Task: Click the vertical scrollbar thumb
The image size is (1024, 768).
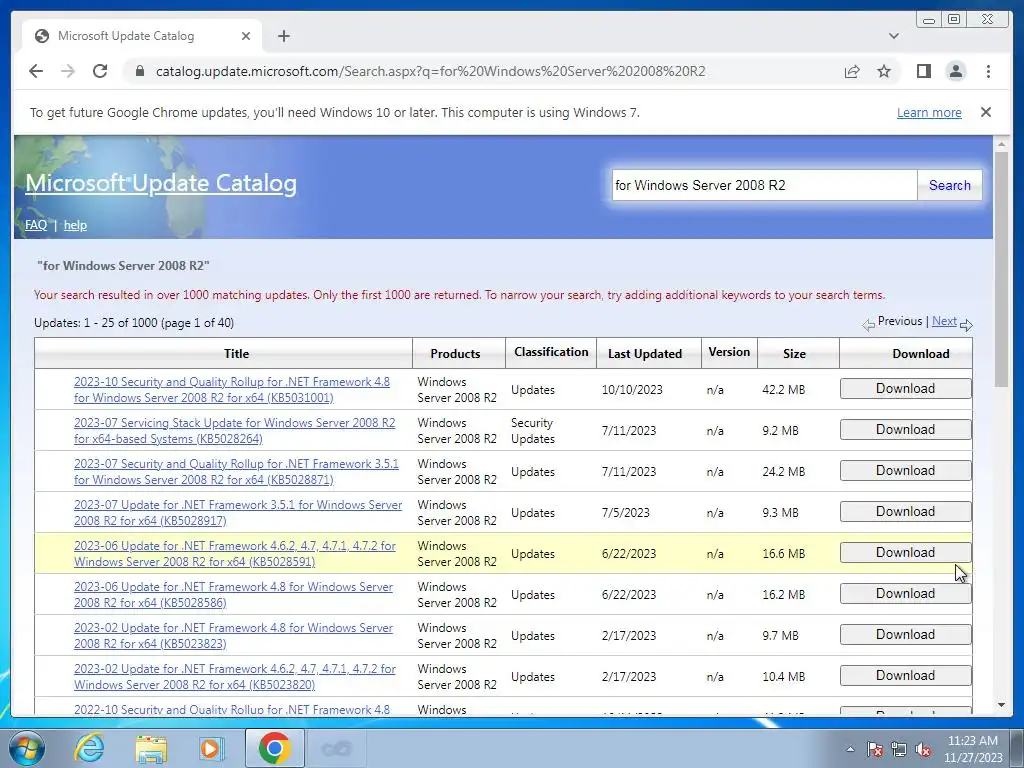Action: [x=1001, y=269]
